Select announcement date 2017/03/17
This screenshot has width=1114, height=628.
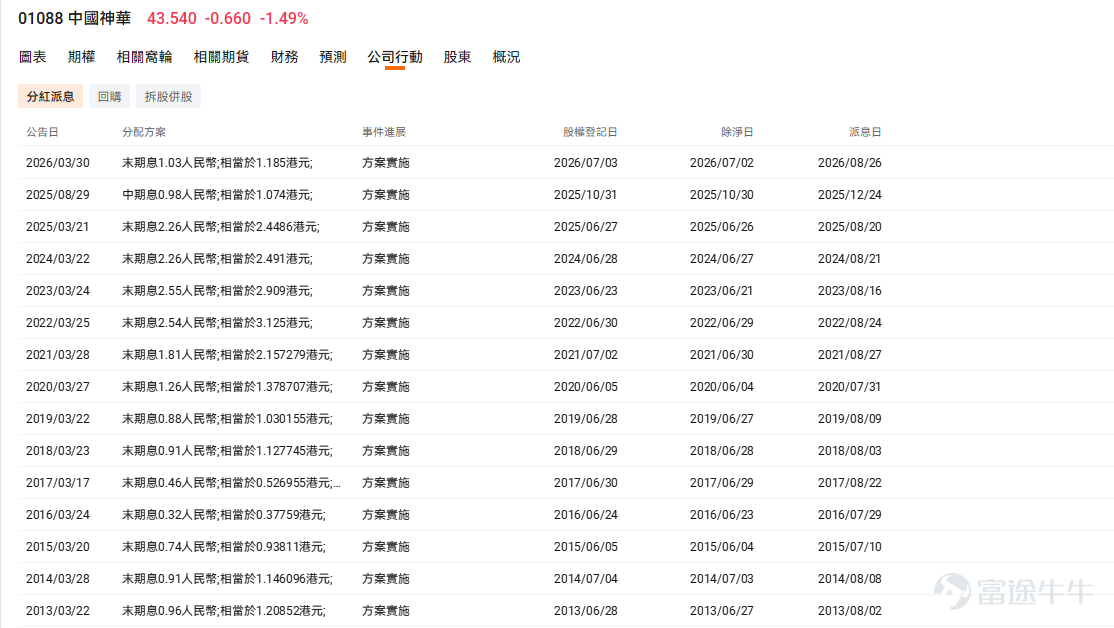(58, 482)
